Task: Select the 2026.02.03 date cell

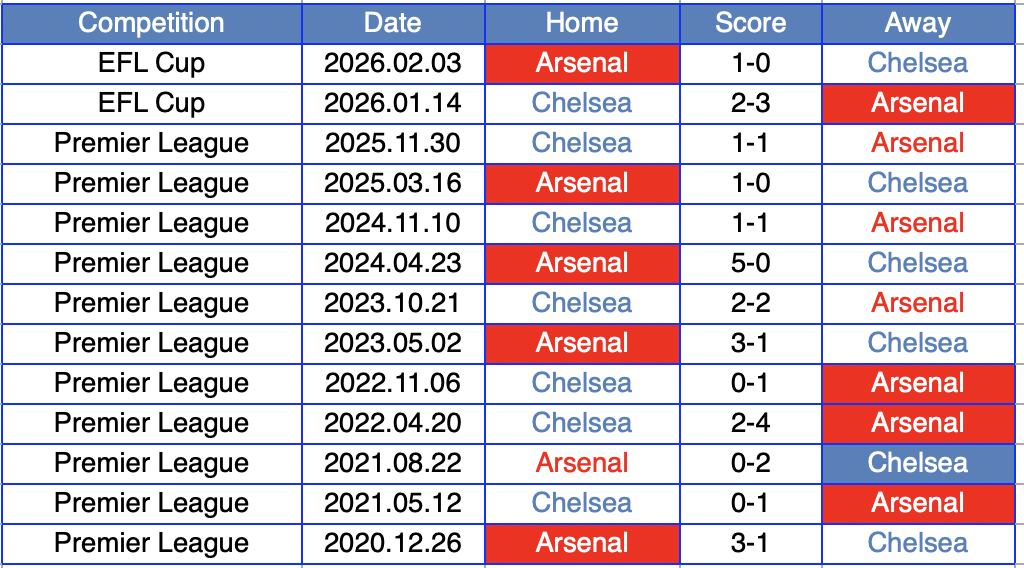Action: click(x=392, y=63)
